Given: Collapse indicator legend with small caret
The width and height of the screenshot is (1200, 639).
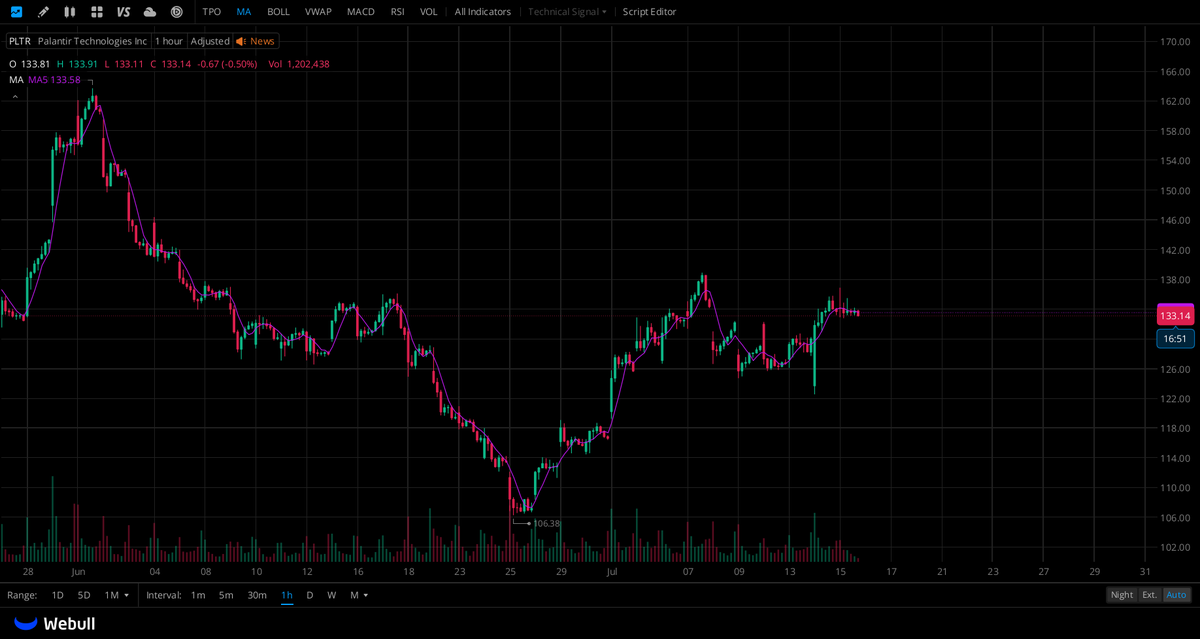Looking at the screenshot, I should 14,96.
